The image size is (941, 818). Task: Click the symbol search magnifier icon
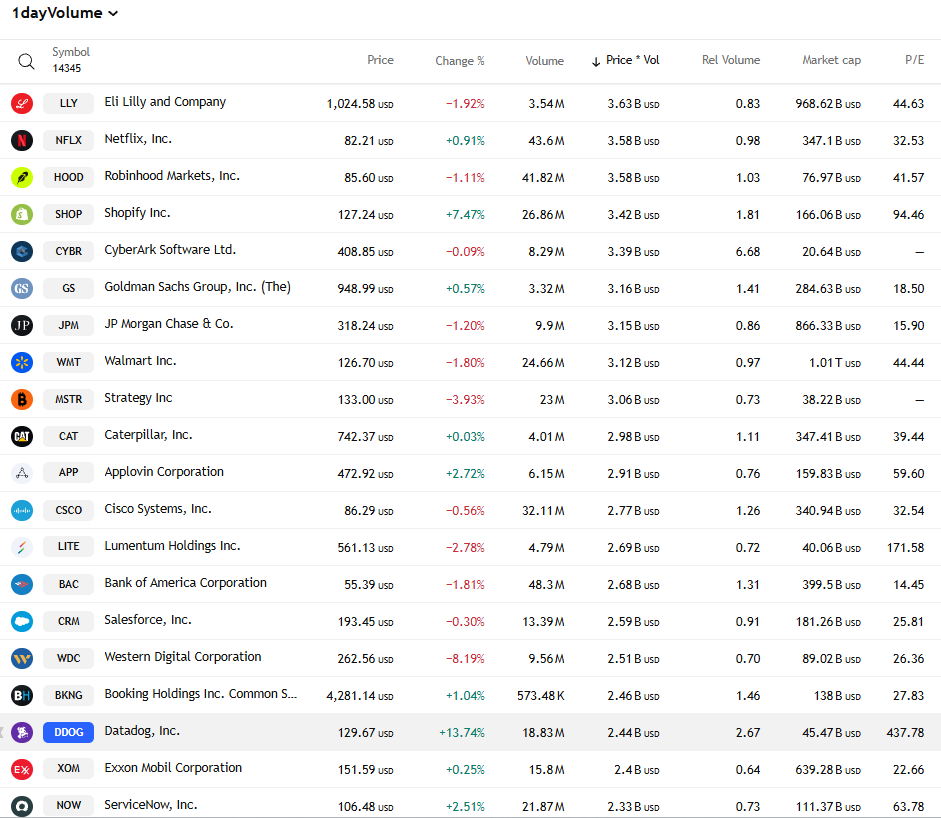pos(26,61)
